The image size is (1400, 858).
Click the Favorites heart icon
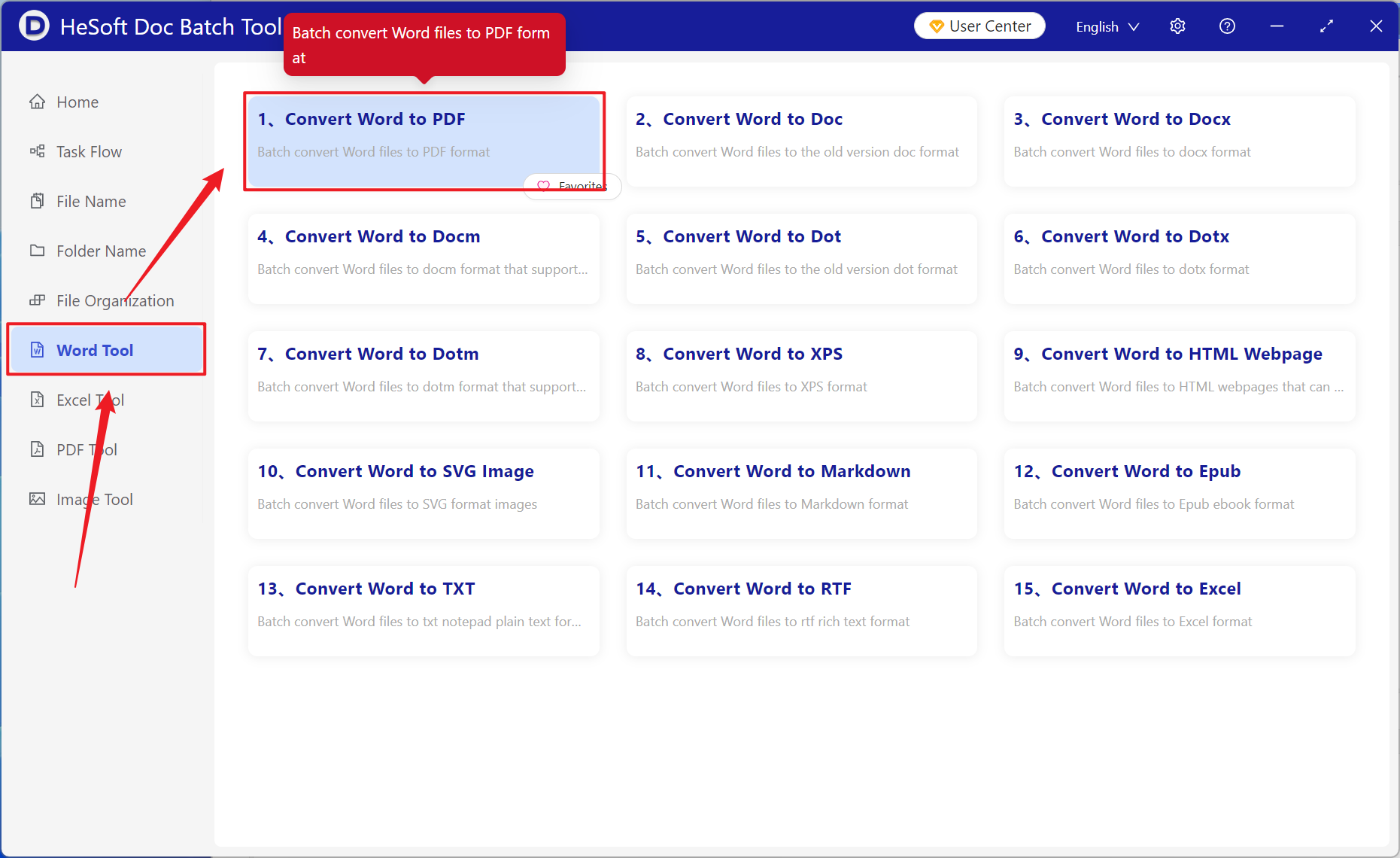pyautogui.click(x=543, y=186)
